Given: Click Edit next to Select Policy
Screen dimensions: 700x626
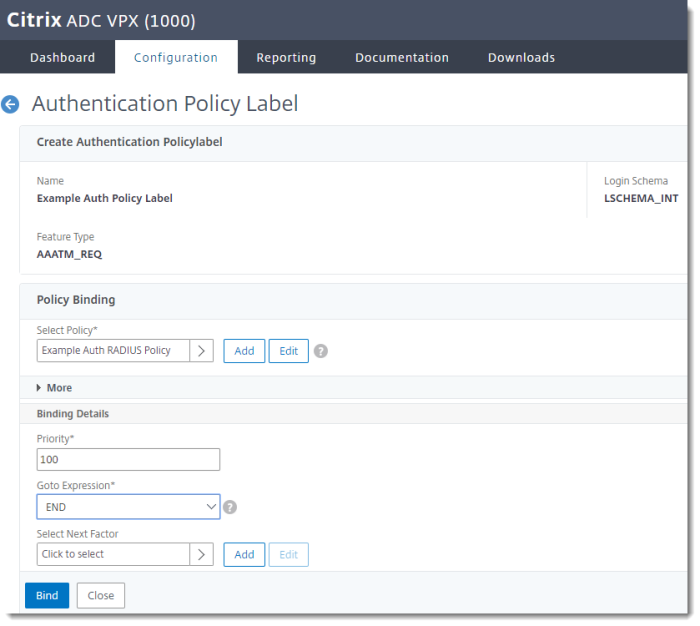Looking at the screenshot, I should coord(288,351).
